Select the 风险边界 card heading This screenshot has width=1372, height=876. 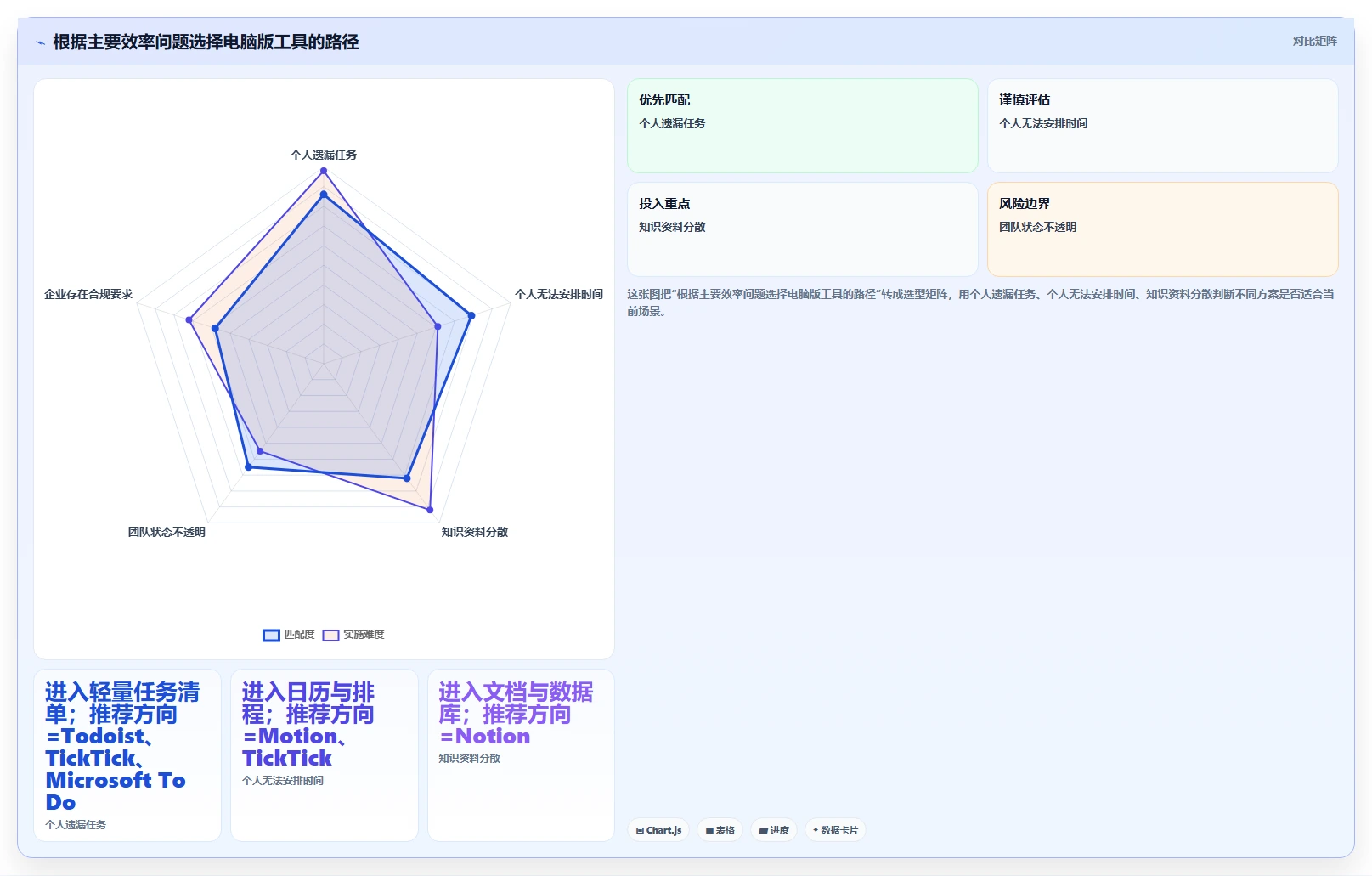(x=1025, y=203)
